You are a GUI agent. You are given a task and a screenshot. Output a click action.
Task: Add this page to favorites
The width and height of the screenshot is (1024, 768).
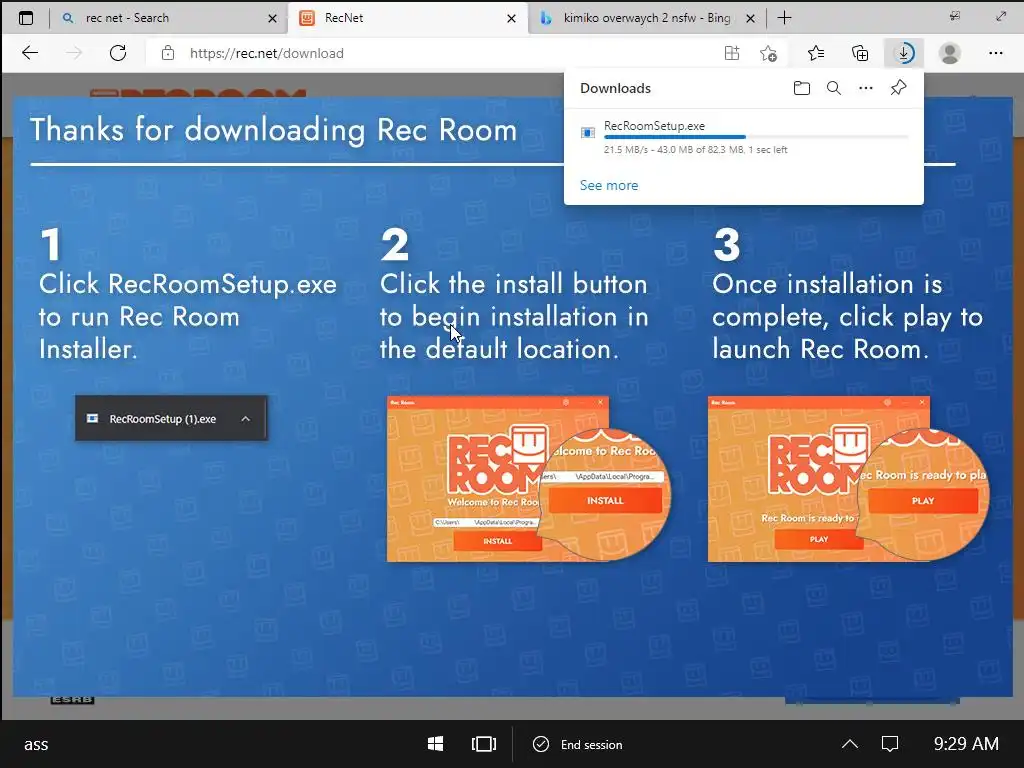coord(769,53)
